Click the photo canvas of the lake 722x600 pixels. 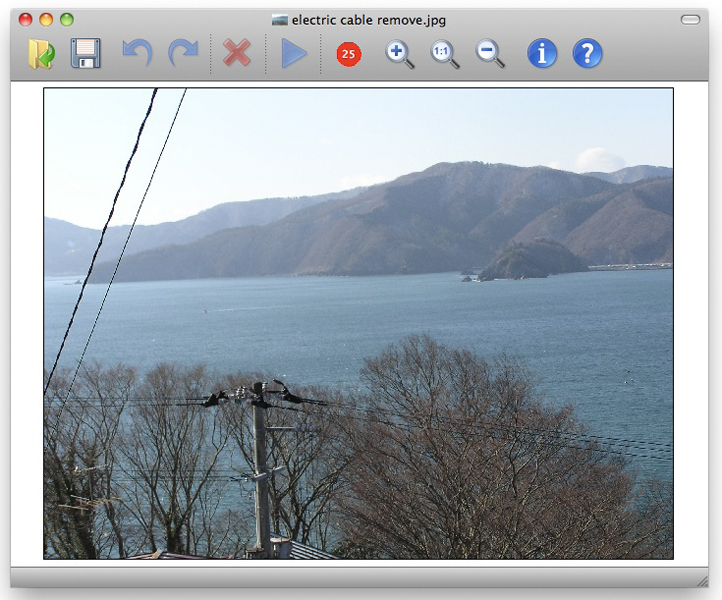[358, 323]
